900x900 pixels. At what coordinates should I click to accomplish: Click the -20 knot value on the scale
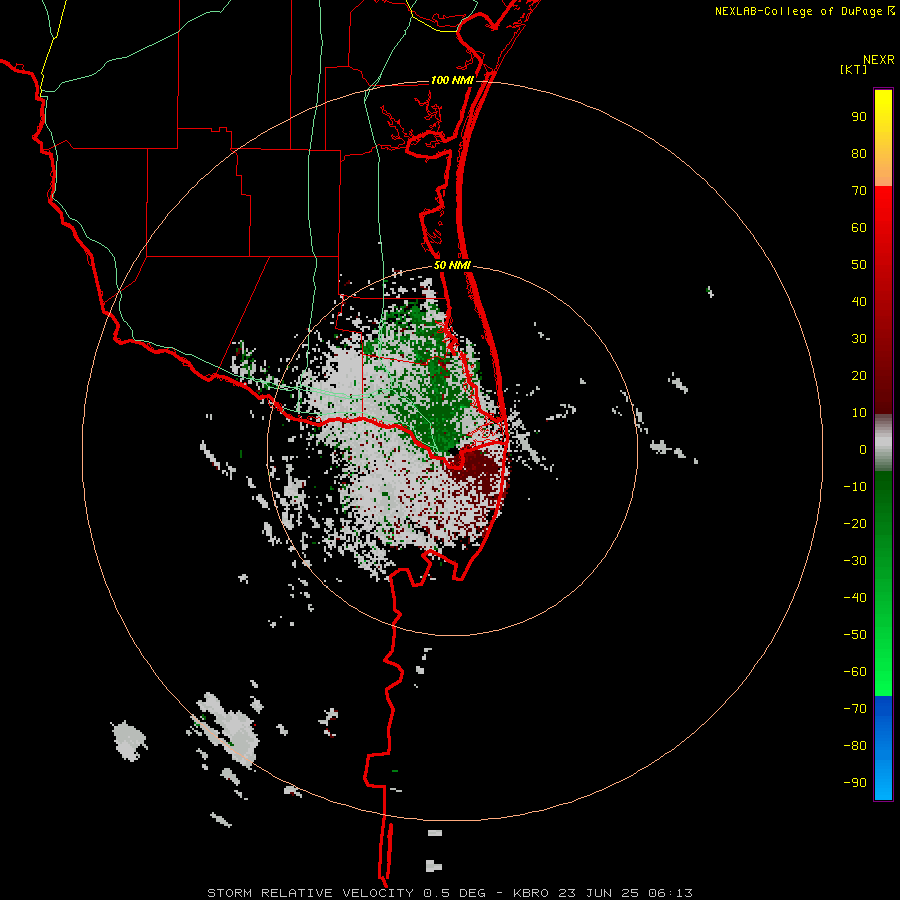click(x=855, y=523)
